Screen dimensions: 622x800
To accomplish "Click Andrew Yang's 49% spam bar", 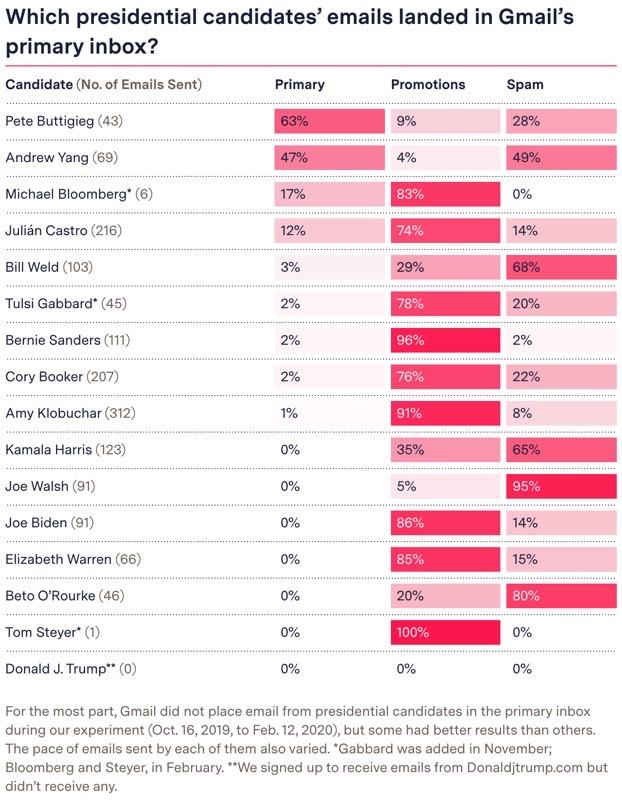I will coord(561,158).
